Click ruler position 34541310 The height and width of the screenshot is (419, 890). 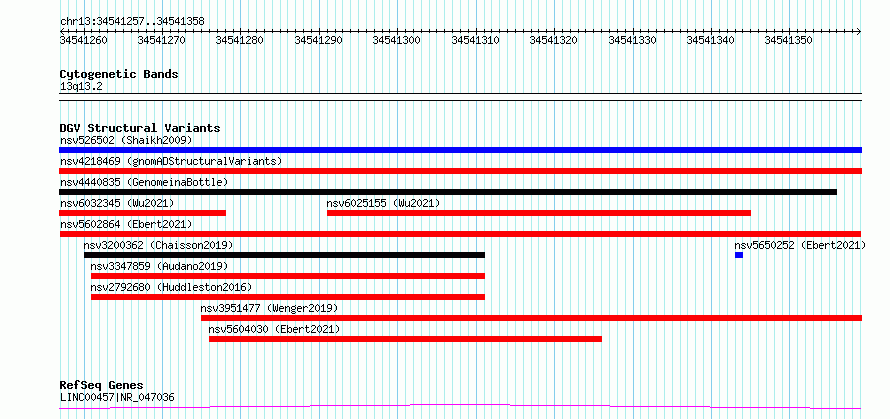coord(476,40)
